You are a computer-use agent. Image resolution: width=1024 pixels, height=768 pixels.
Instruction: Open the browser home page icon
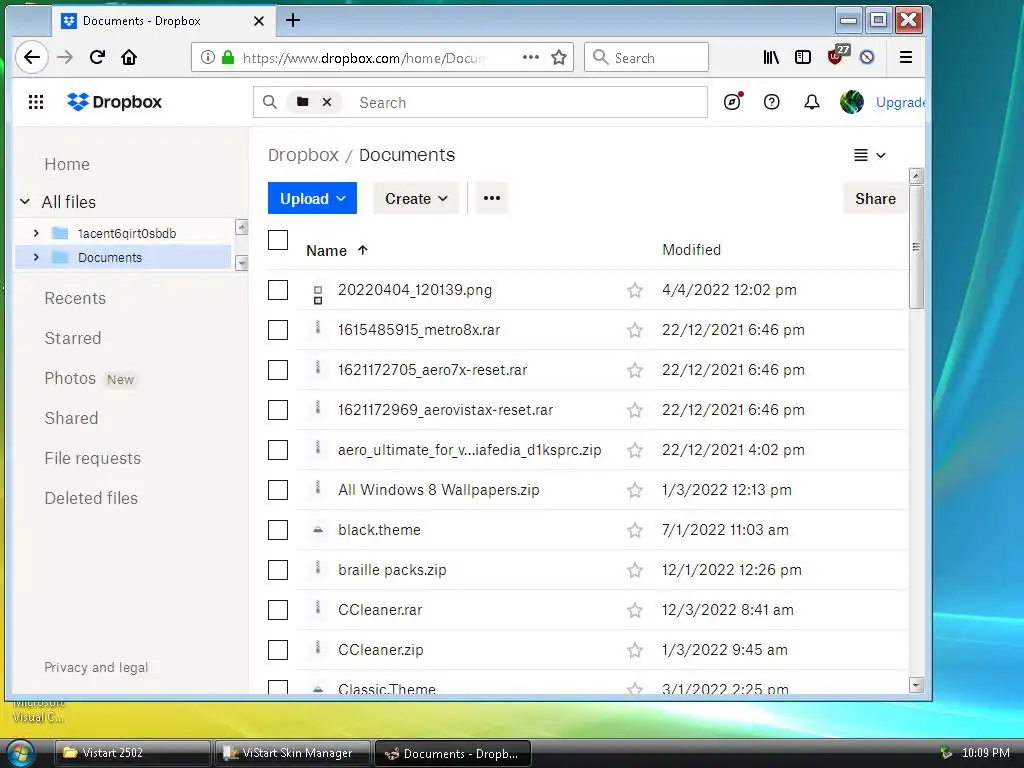(x=129, y=57)
